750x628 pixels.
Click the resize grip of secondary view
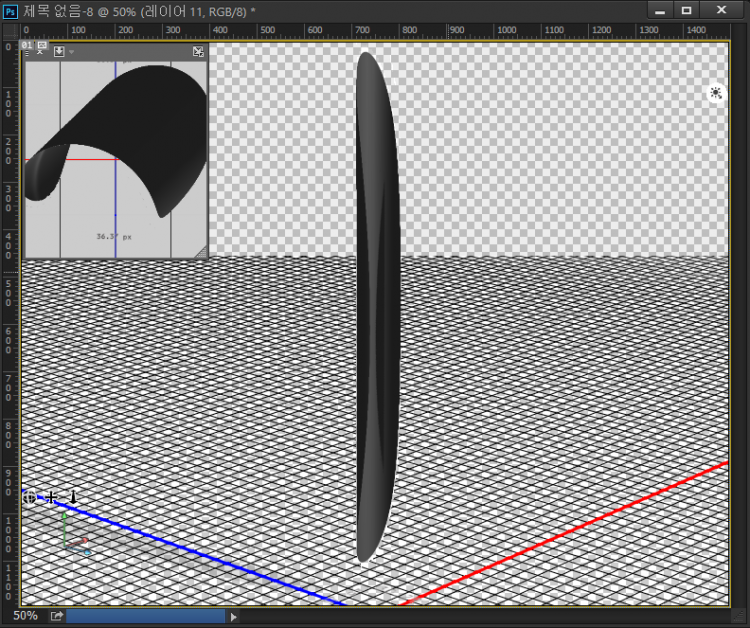(201, 251)
